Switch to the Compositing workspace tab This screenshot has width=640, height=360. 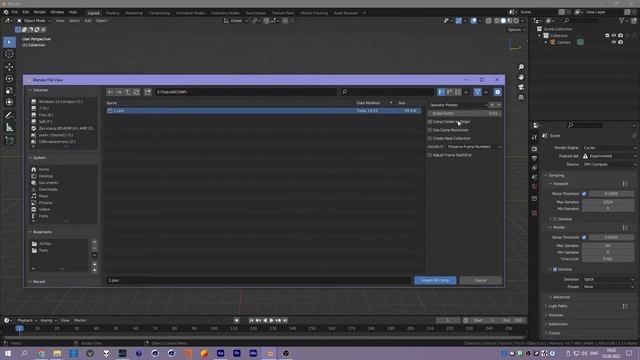[159, 13]
